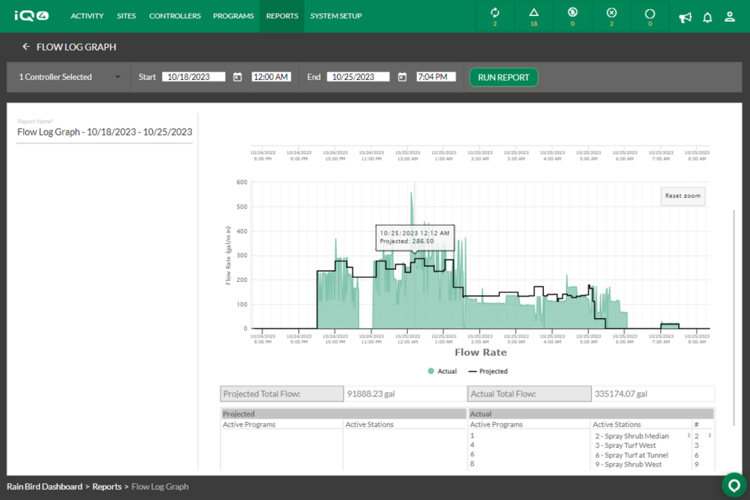Click the Start date field 10/18/2023
The image size is (750, 500).
[x=193, y=77]
